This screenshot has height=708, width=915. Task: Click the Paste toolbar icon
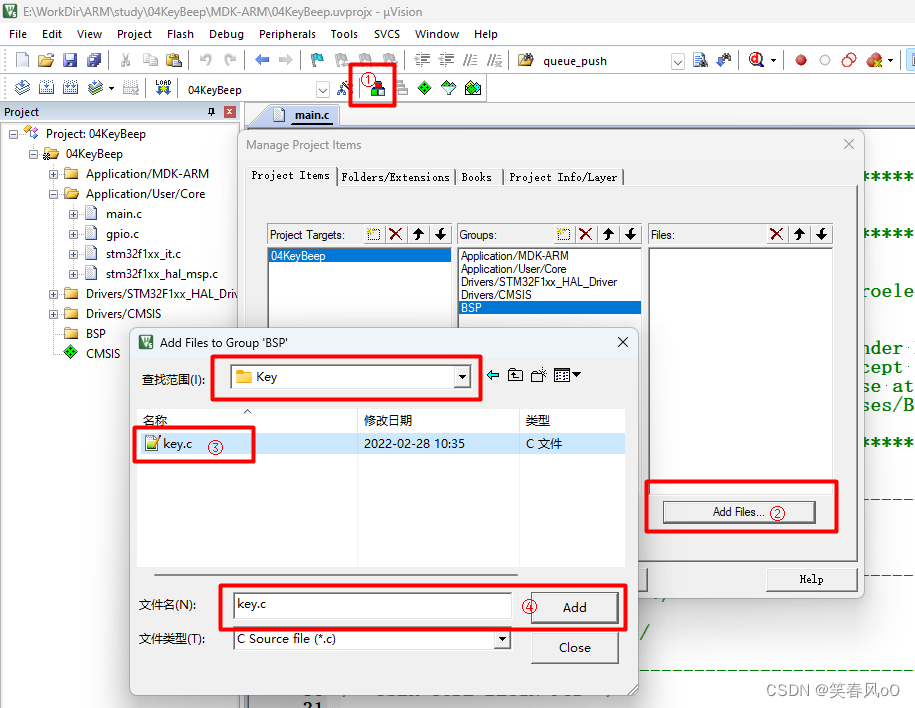(173, 60)
